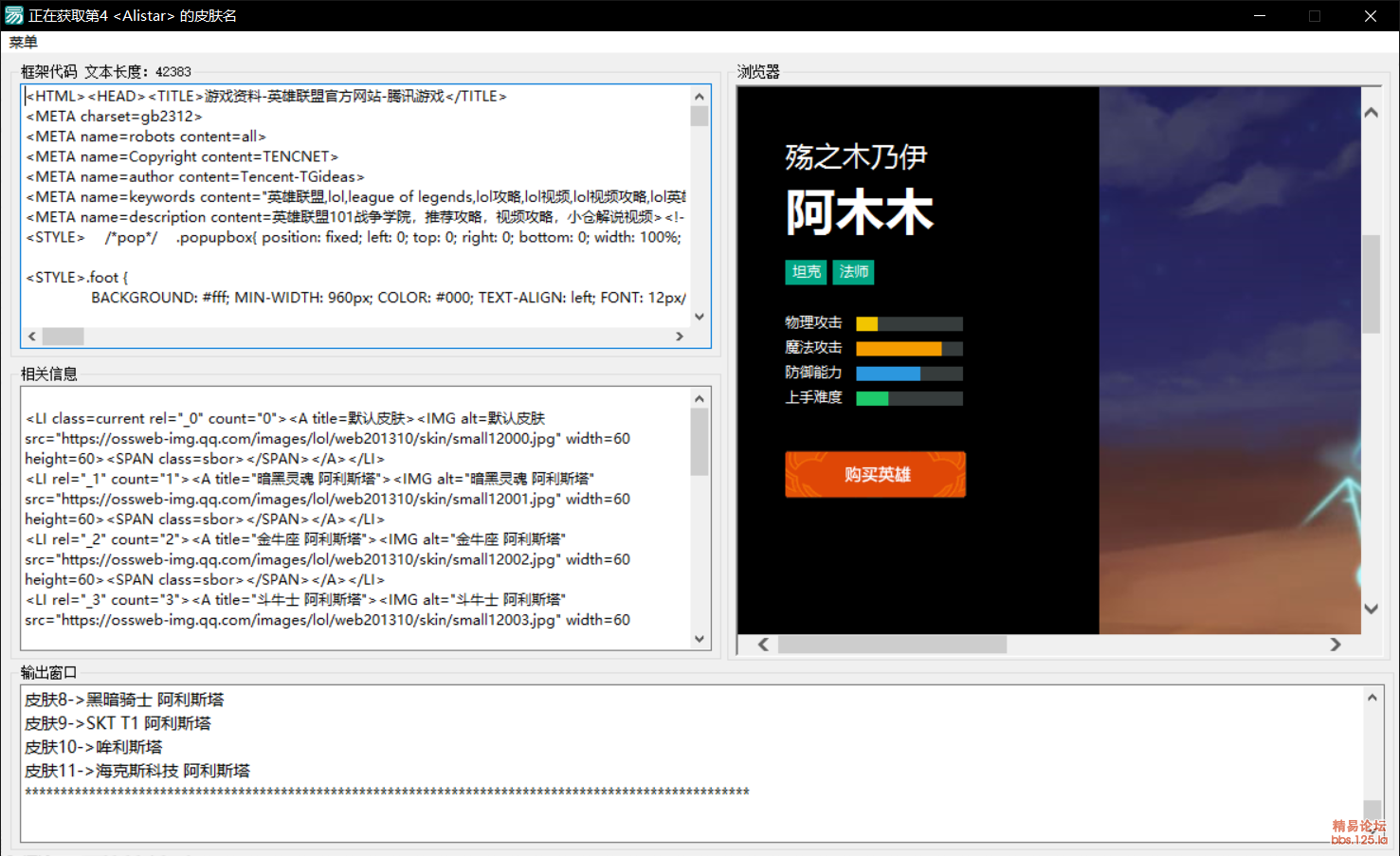Click the browser panel scroll left arrow

763,645
